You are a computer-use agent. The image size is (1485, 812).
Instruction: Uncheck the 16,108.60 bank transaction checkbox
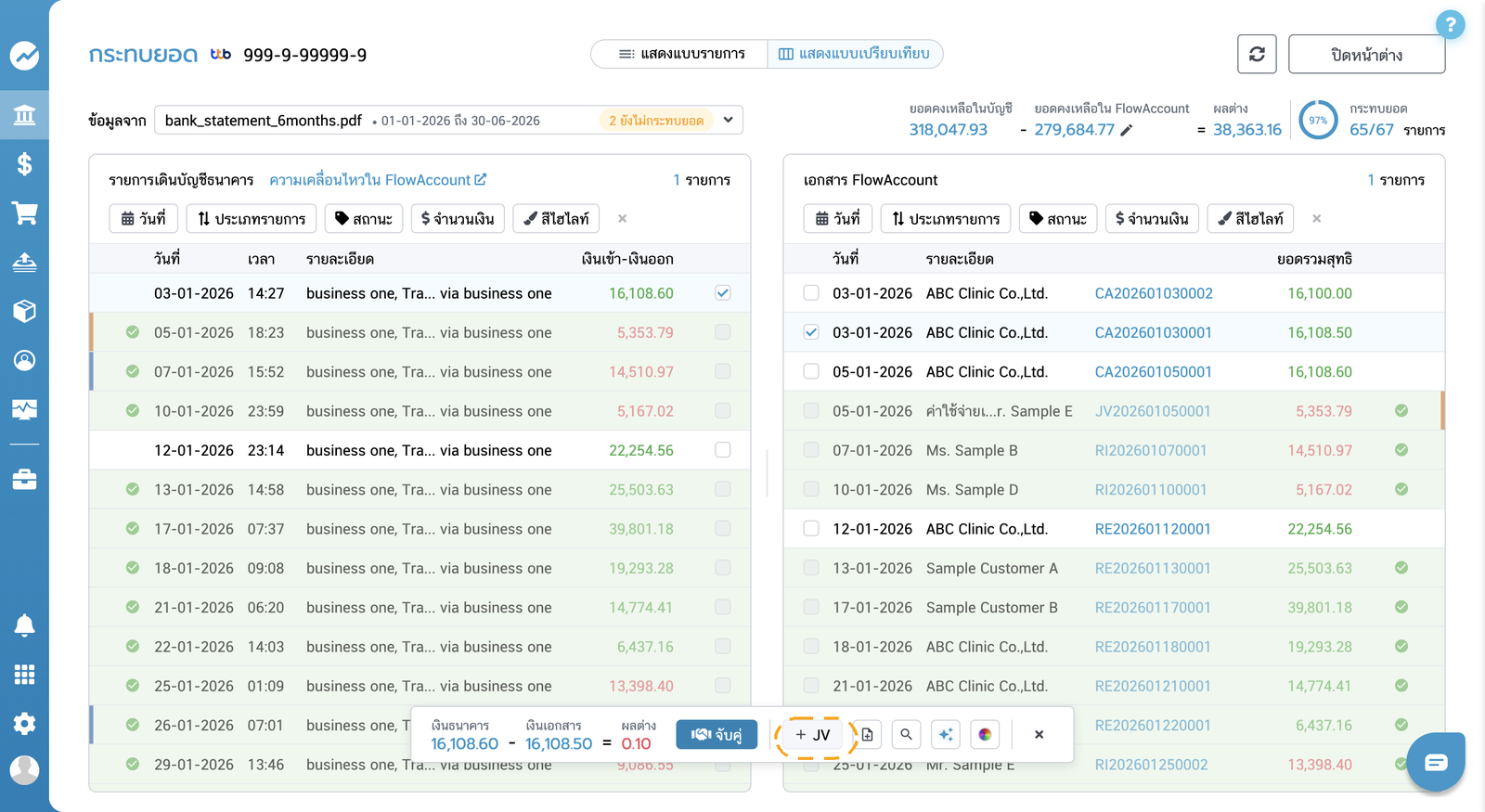click(723, 293)
